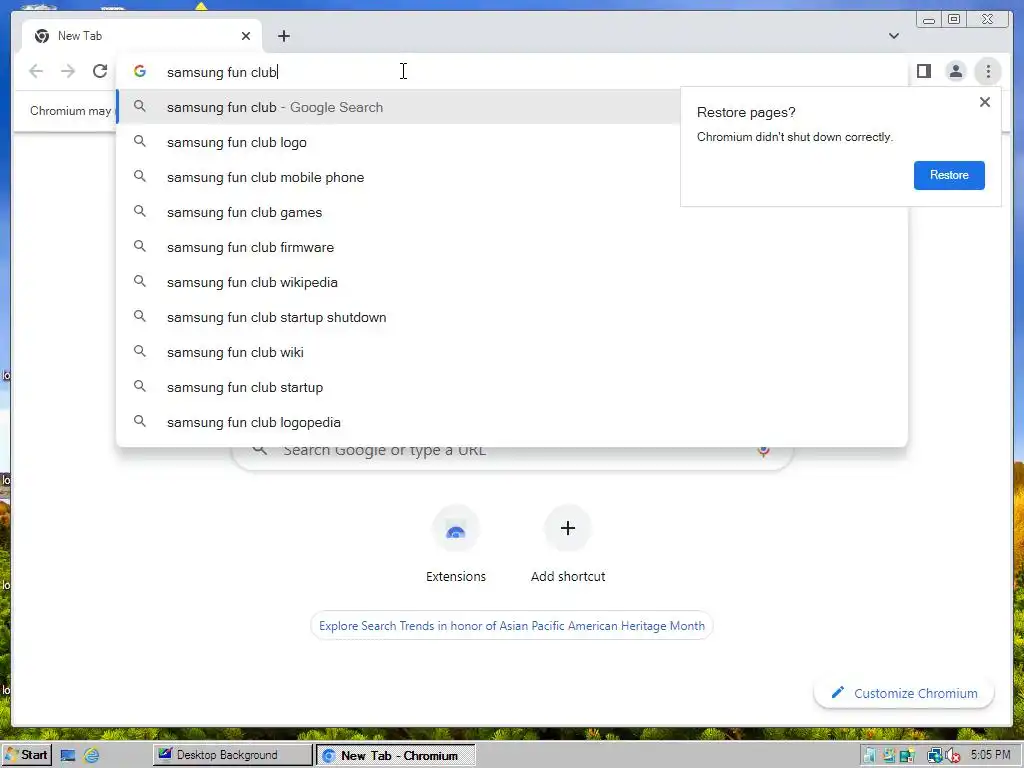This screenshot has height=768, width=1024.
Task: Choose 'samsung fun club - Google Search' suggestion
Action: point(398,107)
